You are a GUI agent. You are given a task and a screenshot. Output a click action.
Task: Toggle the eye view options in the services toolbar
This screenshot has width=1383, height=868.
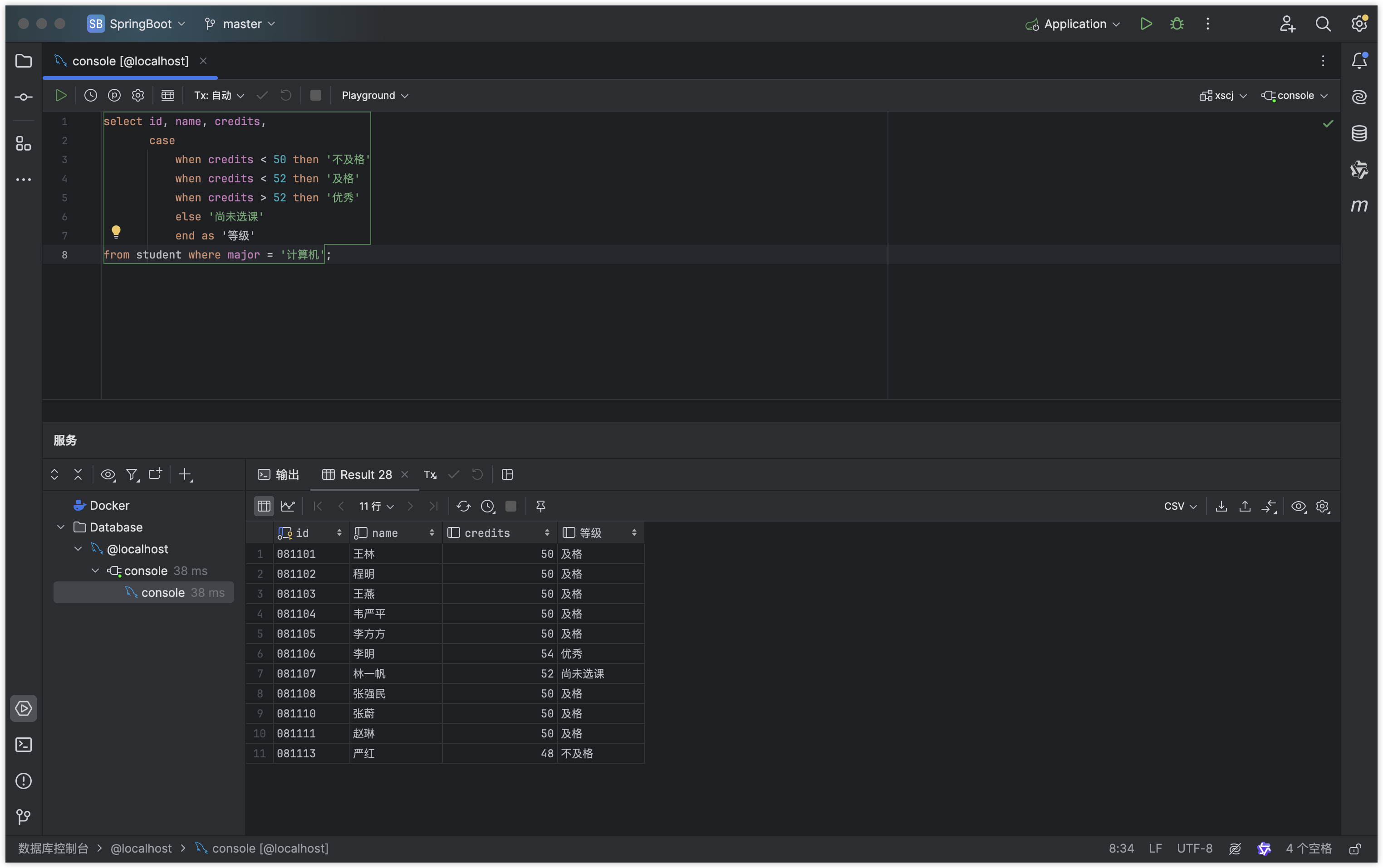click(x=108, y=474)
